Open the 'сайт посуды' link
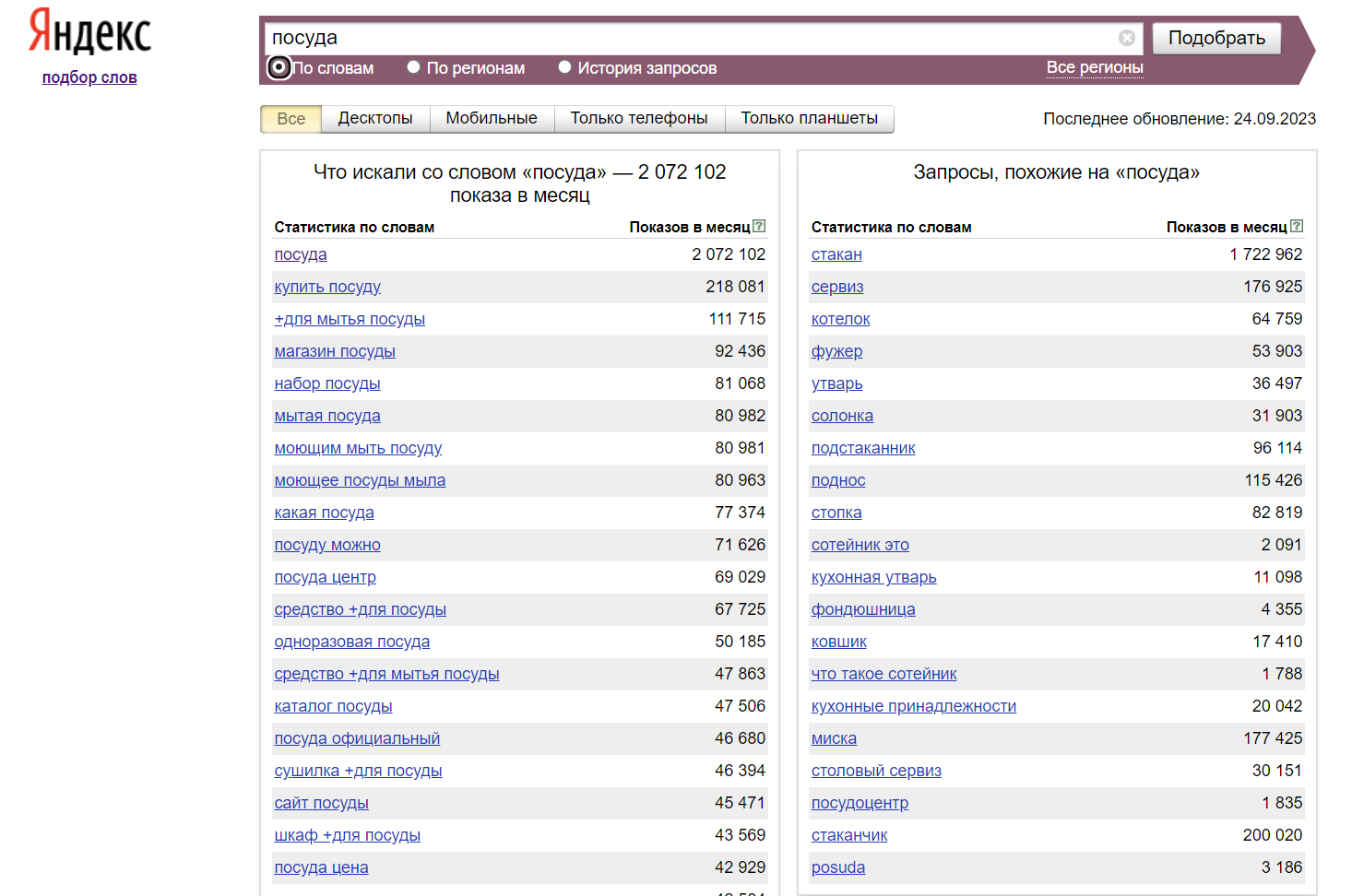Image resolution: width=1352 pixels, height=896 pixels. pos(321,803)
